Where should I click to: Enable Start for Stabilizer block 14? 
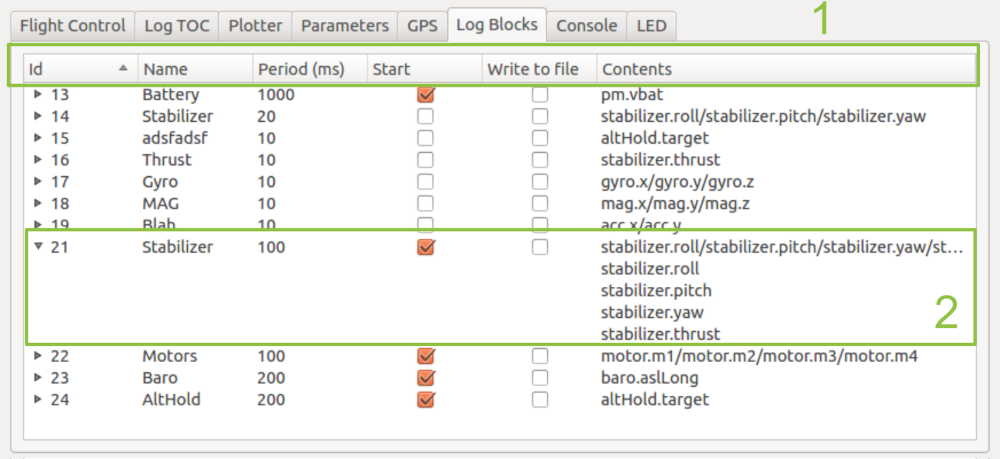pyautogui.click(x=426, y=117)
